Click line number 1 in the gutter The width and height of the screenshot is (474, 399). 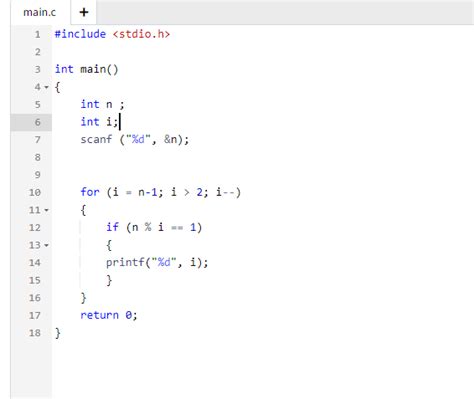coord(38,34)
